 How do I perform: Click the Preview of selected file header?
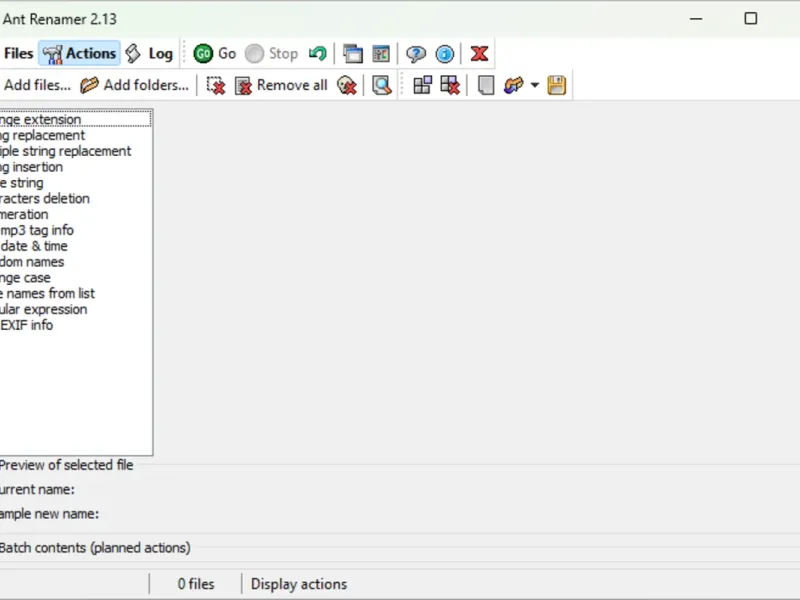tap(66, 465)
